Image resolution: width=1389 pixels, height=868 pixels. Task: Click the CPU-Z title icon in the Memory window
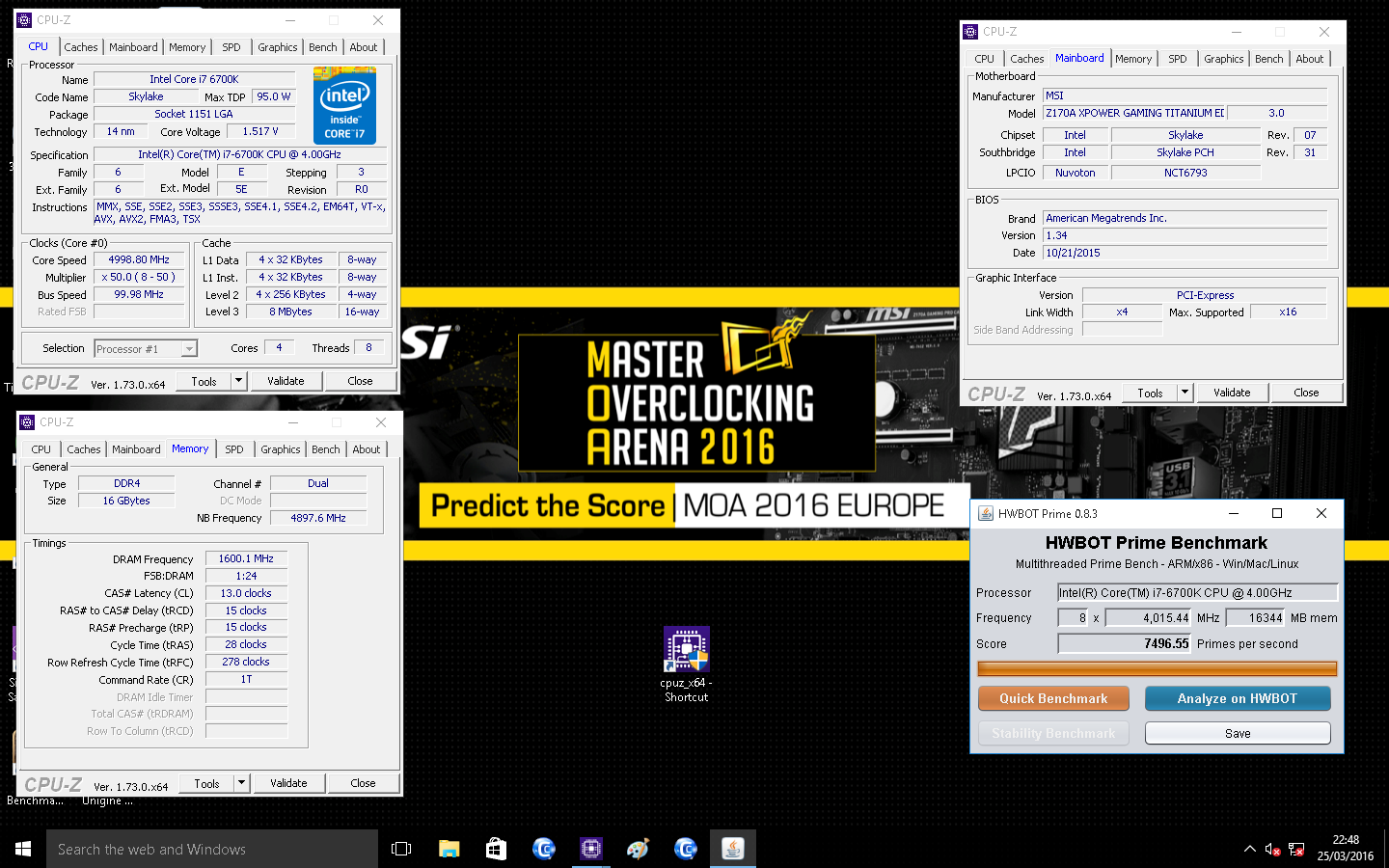tap(27, 422)
